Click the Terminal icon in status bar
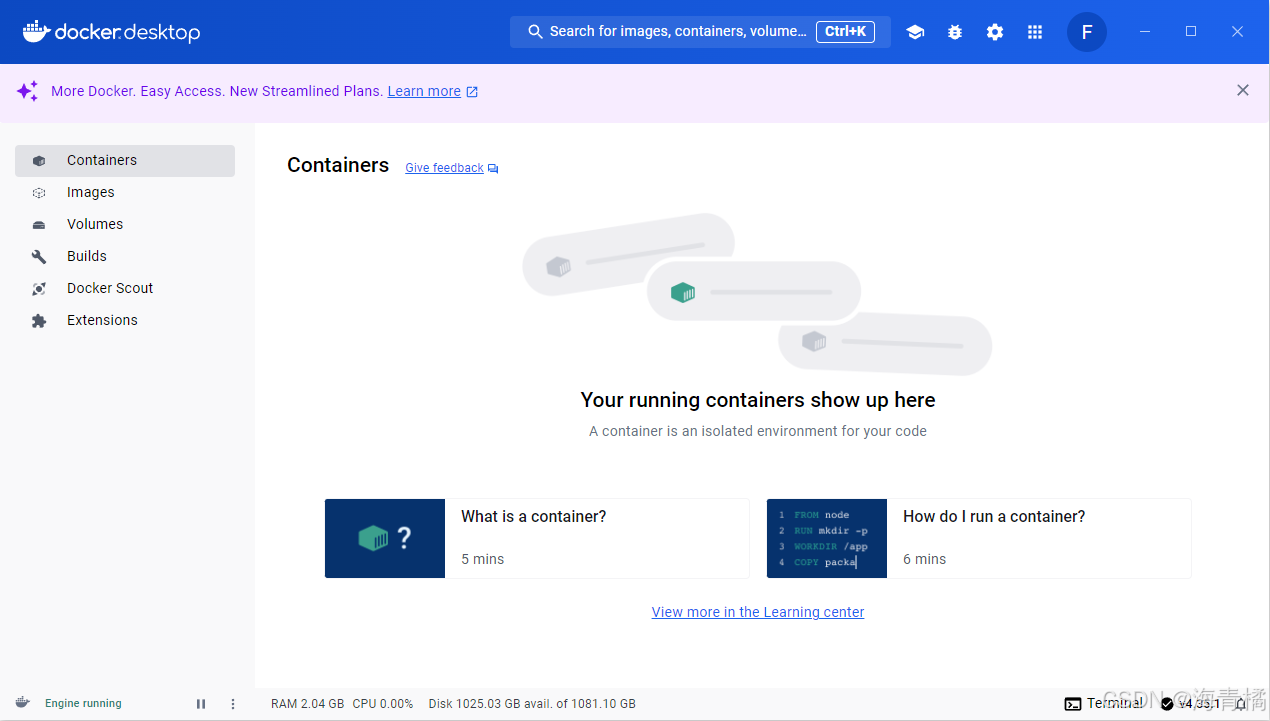 point(1073,704)
